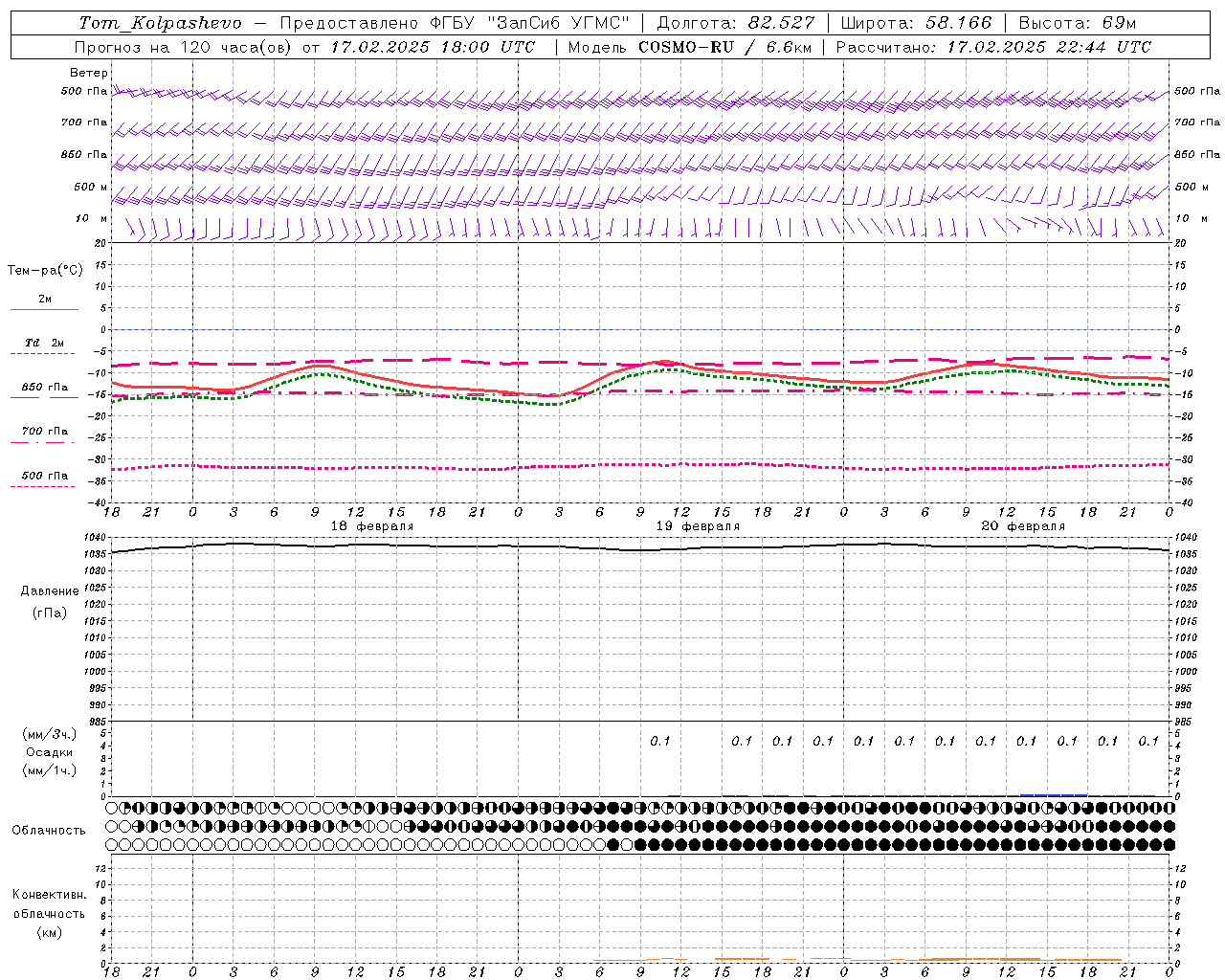
Task: Click the 'Рассчитано: 17.02.2025 22:44 UTC' timestamp
Action: click(x=994, y=47)
